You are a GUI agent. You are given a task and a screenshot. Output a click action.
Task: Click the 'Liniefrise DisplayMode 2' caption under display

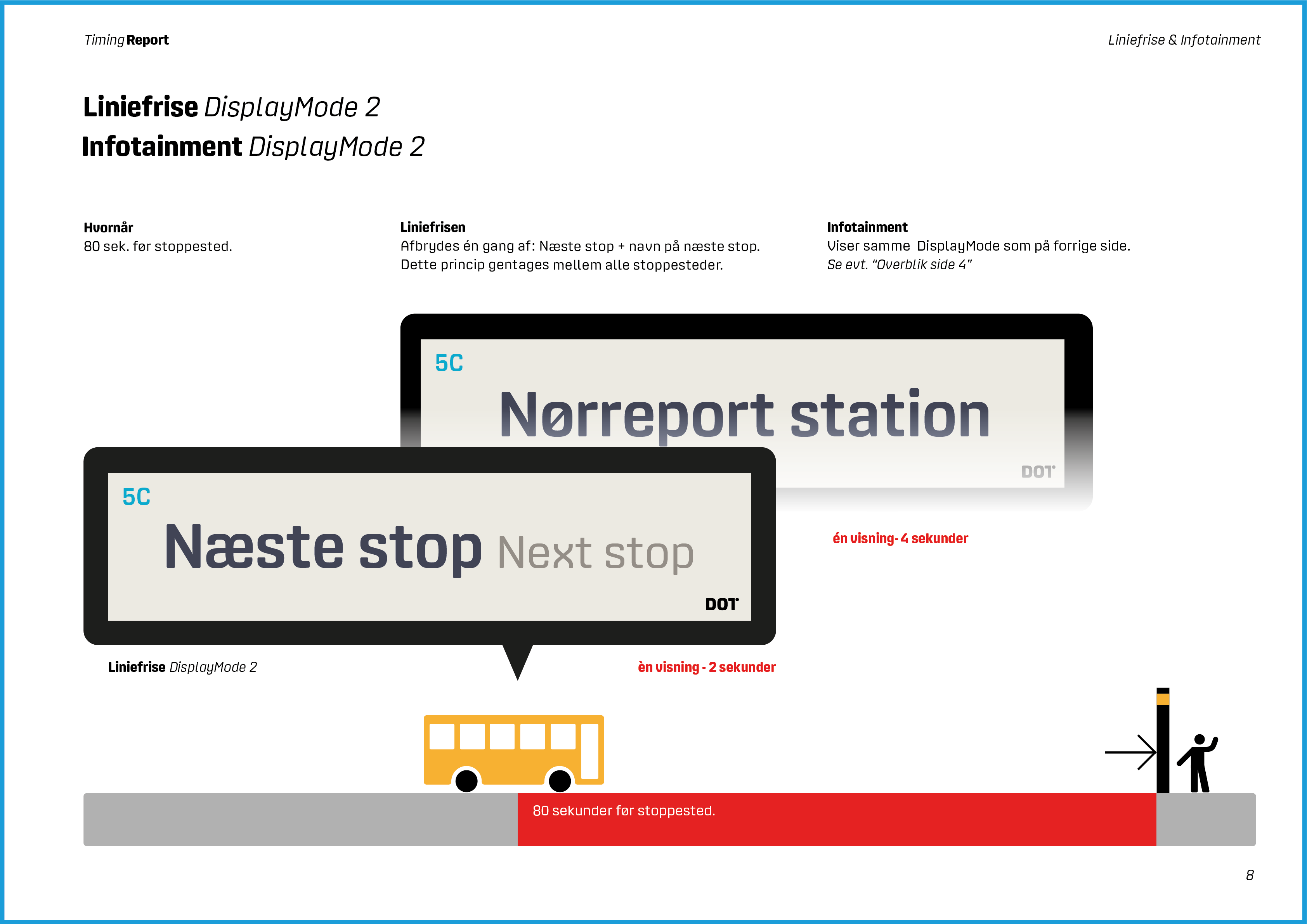(x=182, y=667)
